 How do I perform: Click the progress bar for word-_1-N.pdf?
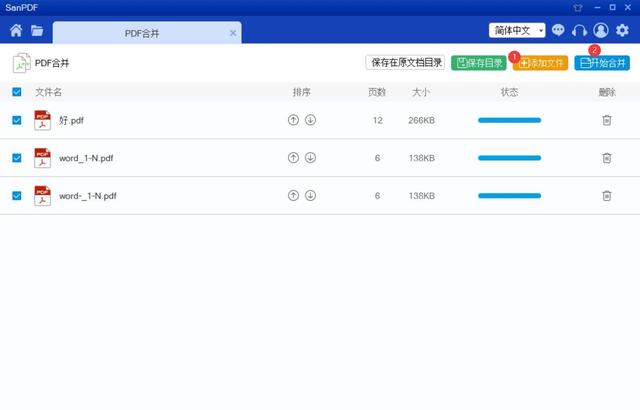[x=509, y=196]
